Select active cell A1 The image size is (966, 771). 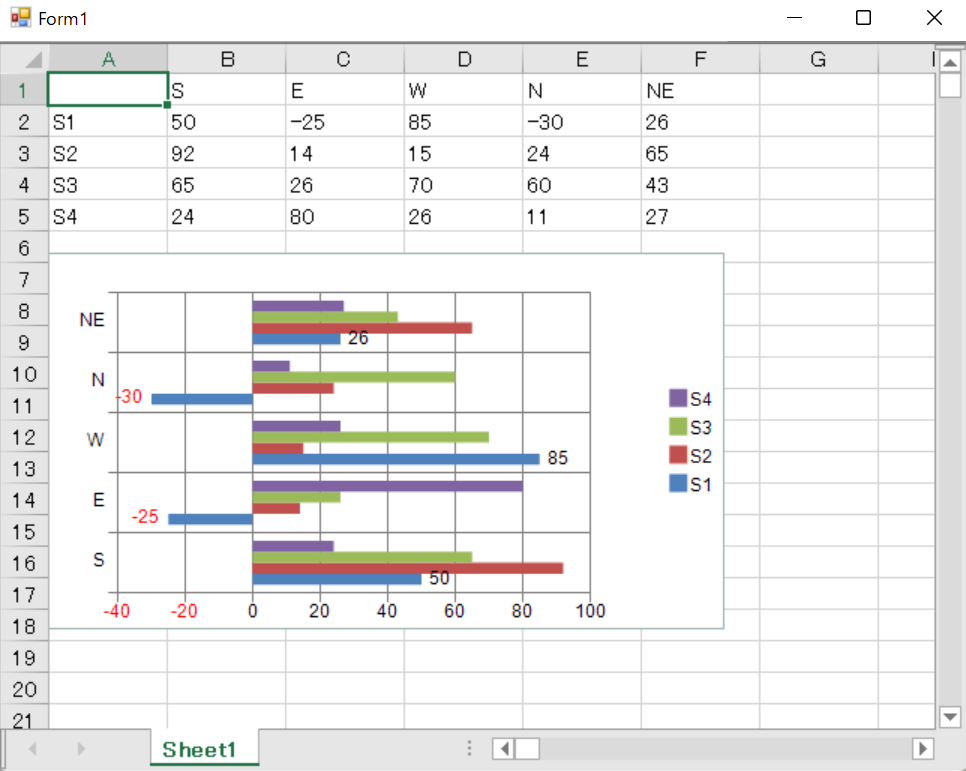point(108,90)
